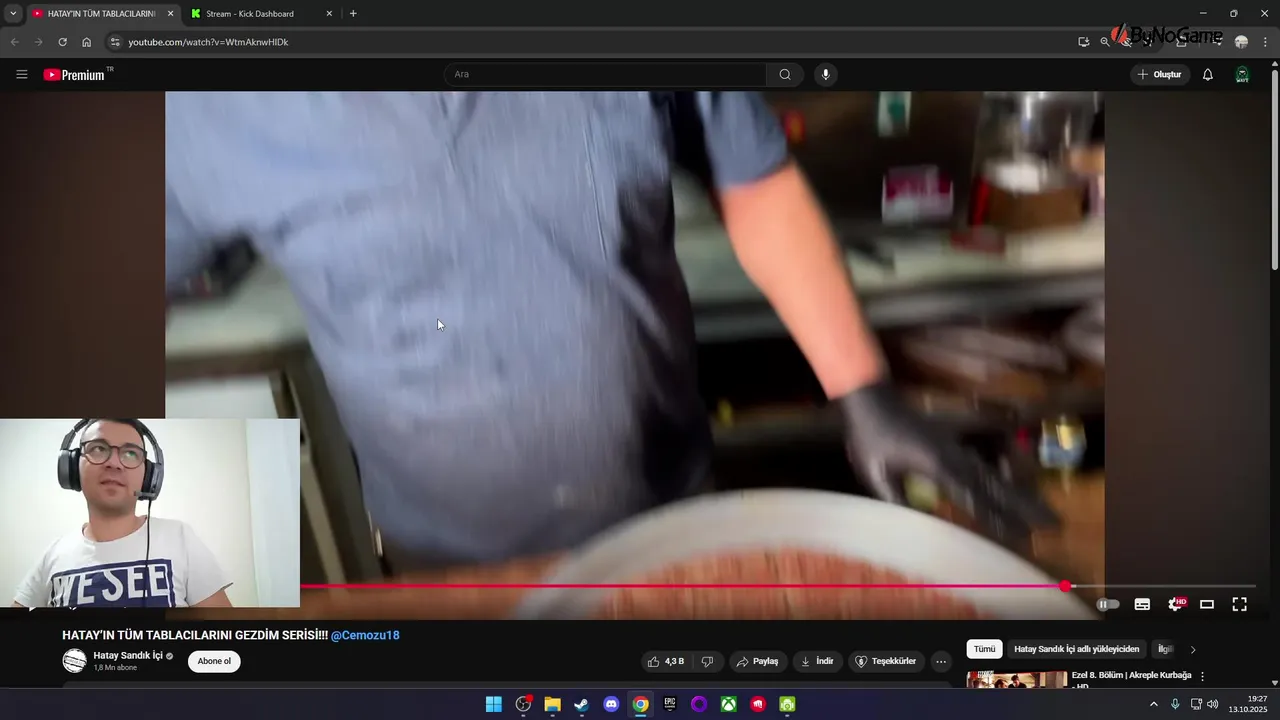Screen dimensions: 1280x720
Task: View site information icon in address bar
Action: tap(115, 42)
